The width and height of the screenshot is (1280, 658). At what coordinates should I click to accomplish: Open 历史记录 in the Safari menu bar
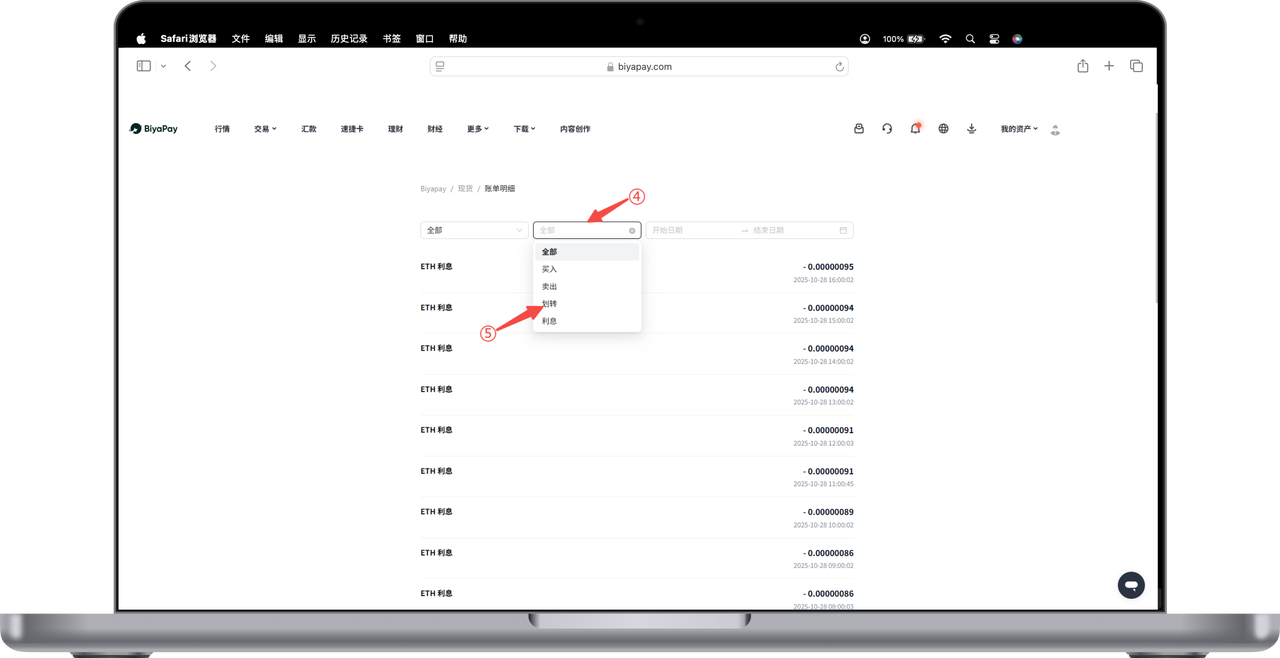click(x=349, y=39)
